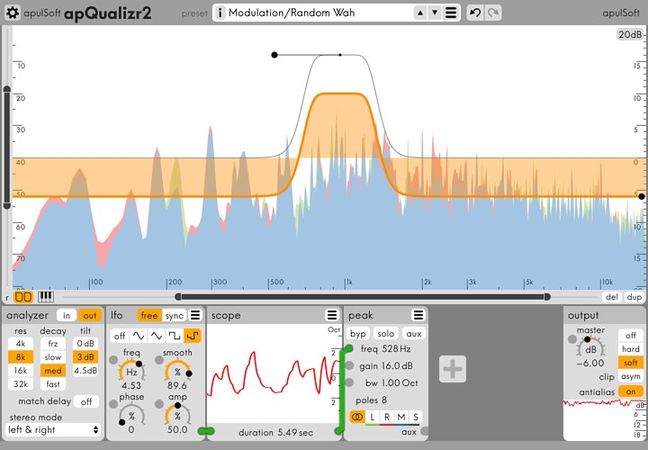Click the preset info icon
The image size is (648, 450).
pos(220,13)
